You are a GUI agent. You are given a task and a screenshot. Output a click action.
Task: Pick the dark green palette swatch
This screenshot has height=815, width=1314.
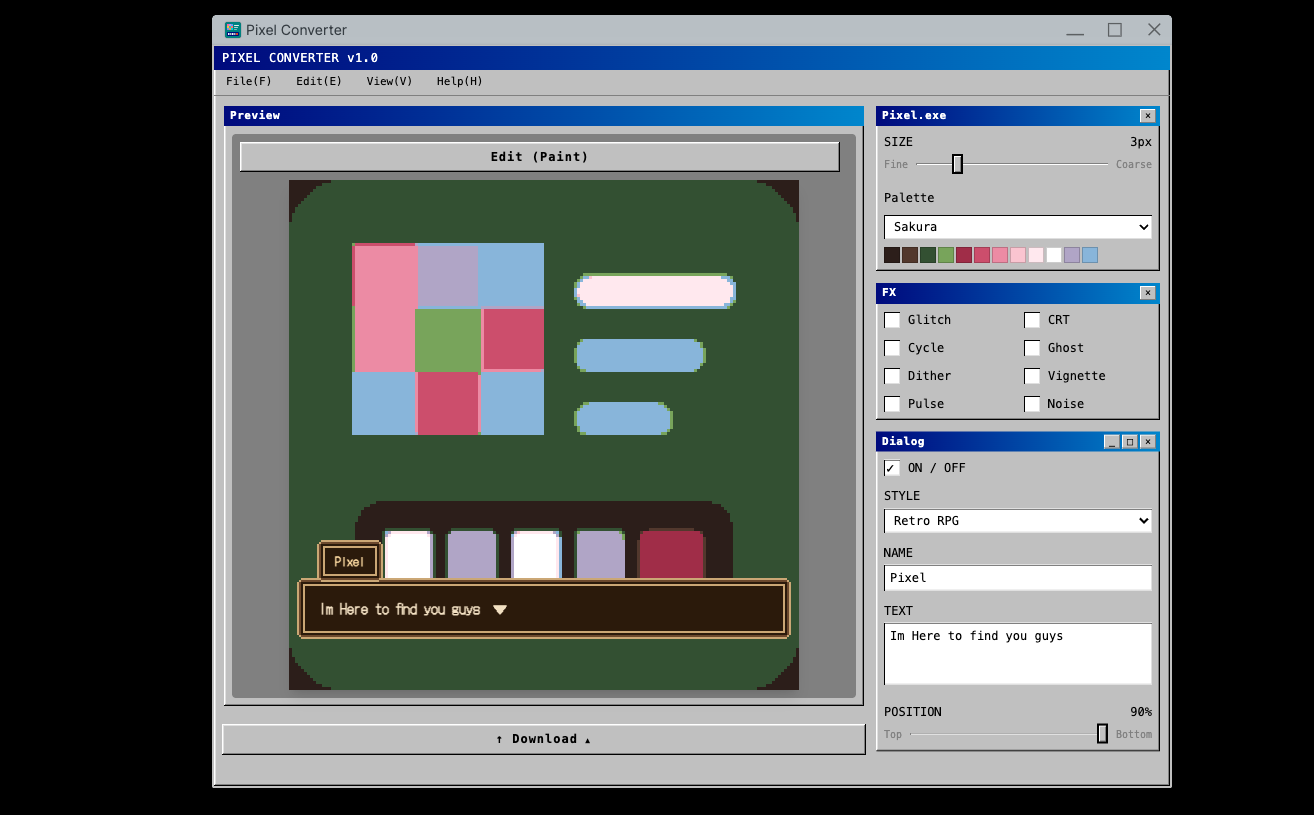coord(928,255)
